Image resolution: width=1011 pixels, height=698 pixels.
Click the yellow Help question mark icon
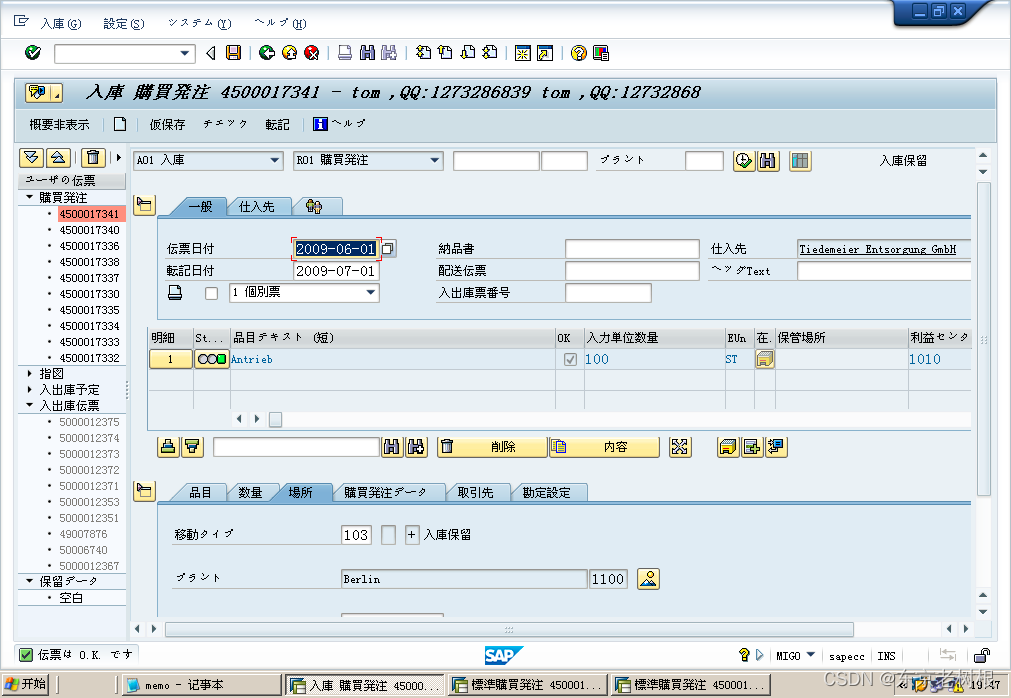click(578, 53)
